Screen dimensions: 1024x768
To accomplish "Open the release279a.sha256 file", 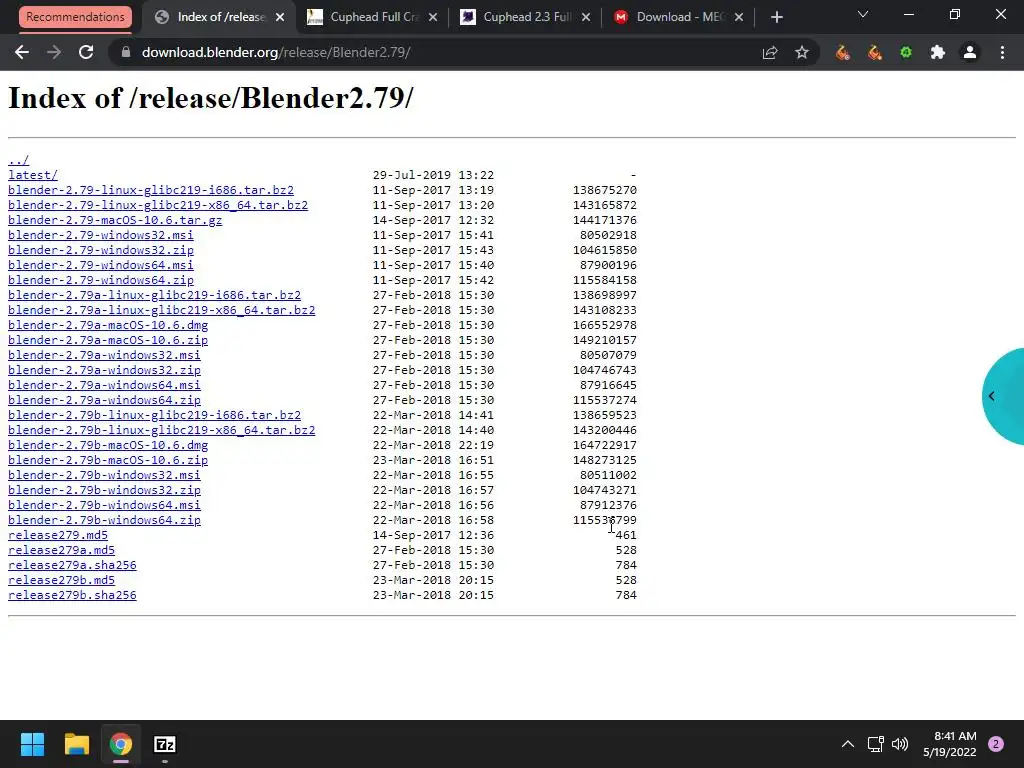I will [x=72, y=566].
